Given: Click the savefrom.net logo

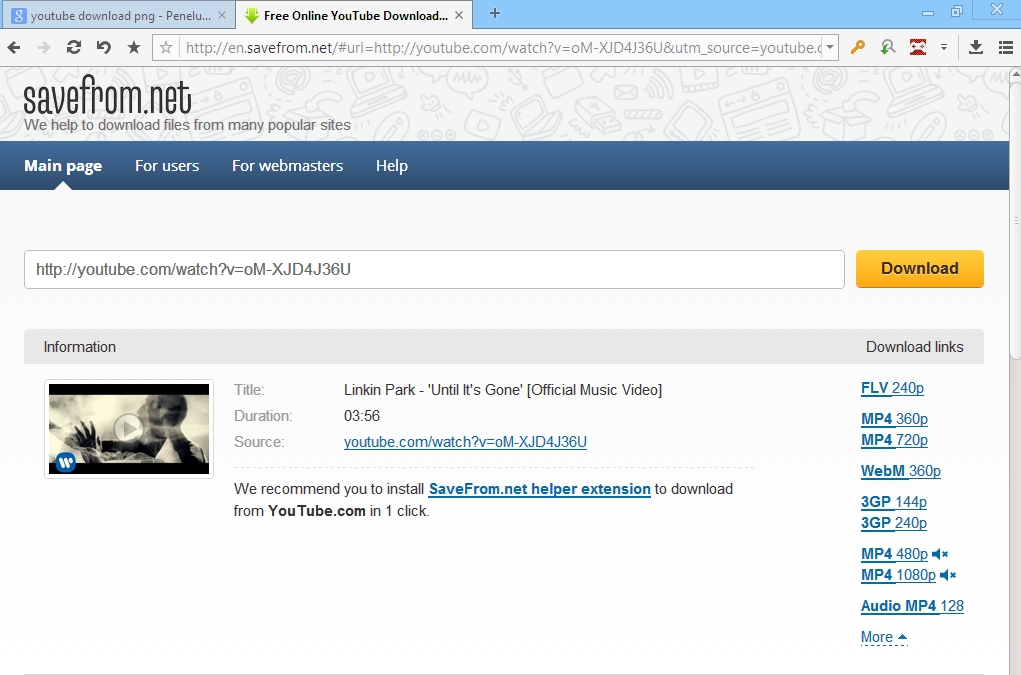Looking at the screenshot, I should coord(107,96).
